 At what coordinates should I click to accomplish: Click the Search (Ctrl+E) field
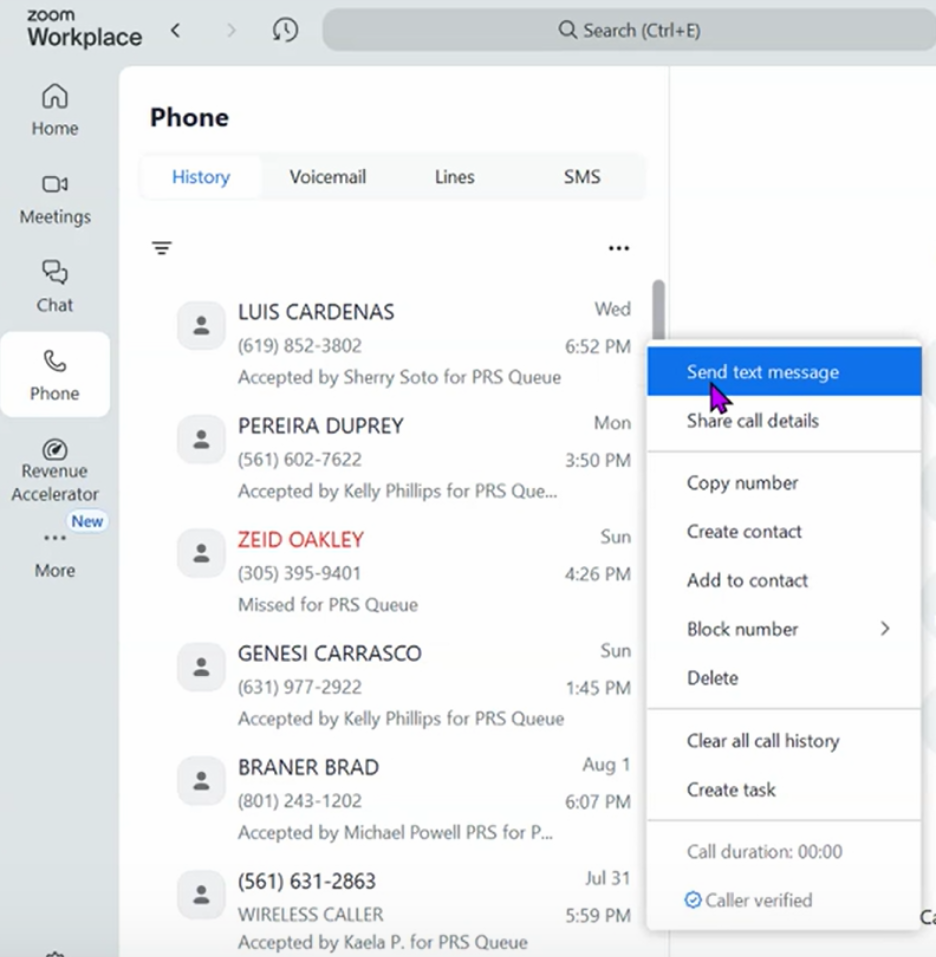pyautogui.click(x=629, y=30)
